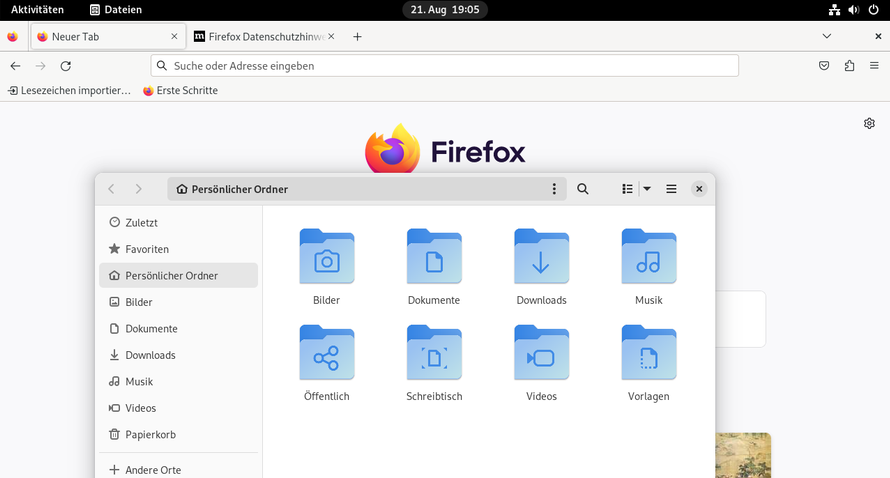
Task: Open the file manager hamburger menu
Action: [671, 189]
